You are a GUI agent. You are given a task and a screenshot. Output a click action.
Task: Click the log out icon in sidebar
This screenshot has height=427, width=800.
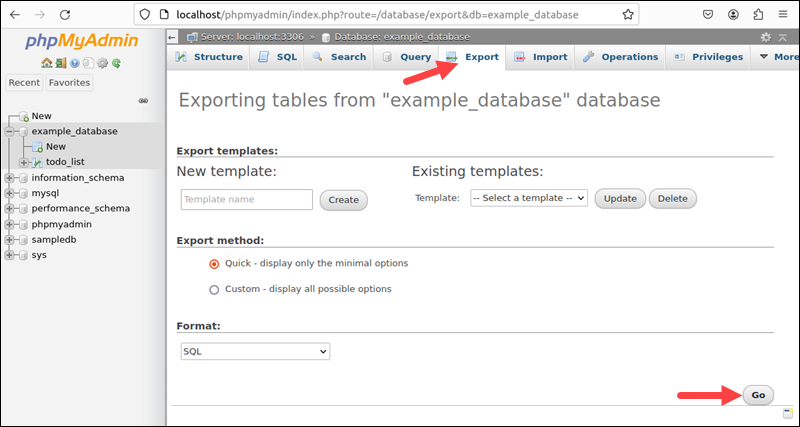(61, 63)
